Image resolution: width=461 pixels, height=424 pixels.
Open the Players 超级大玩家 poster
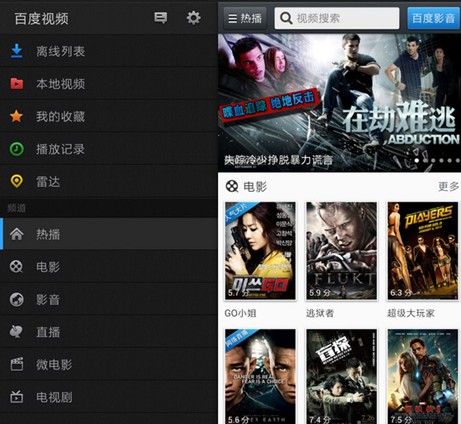tap(423, 251)
